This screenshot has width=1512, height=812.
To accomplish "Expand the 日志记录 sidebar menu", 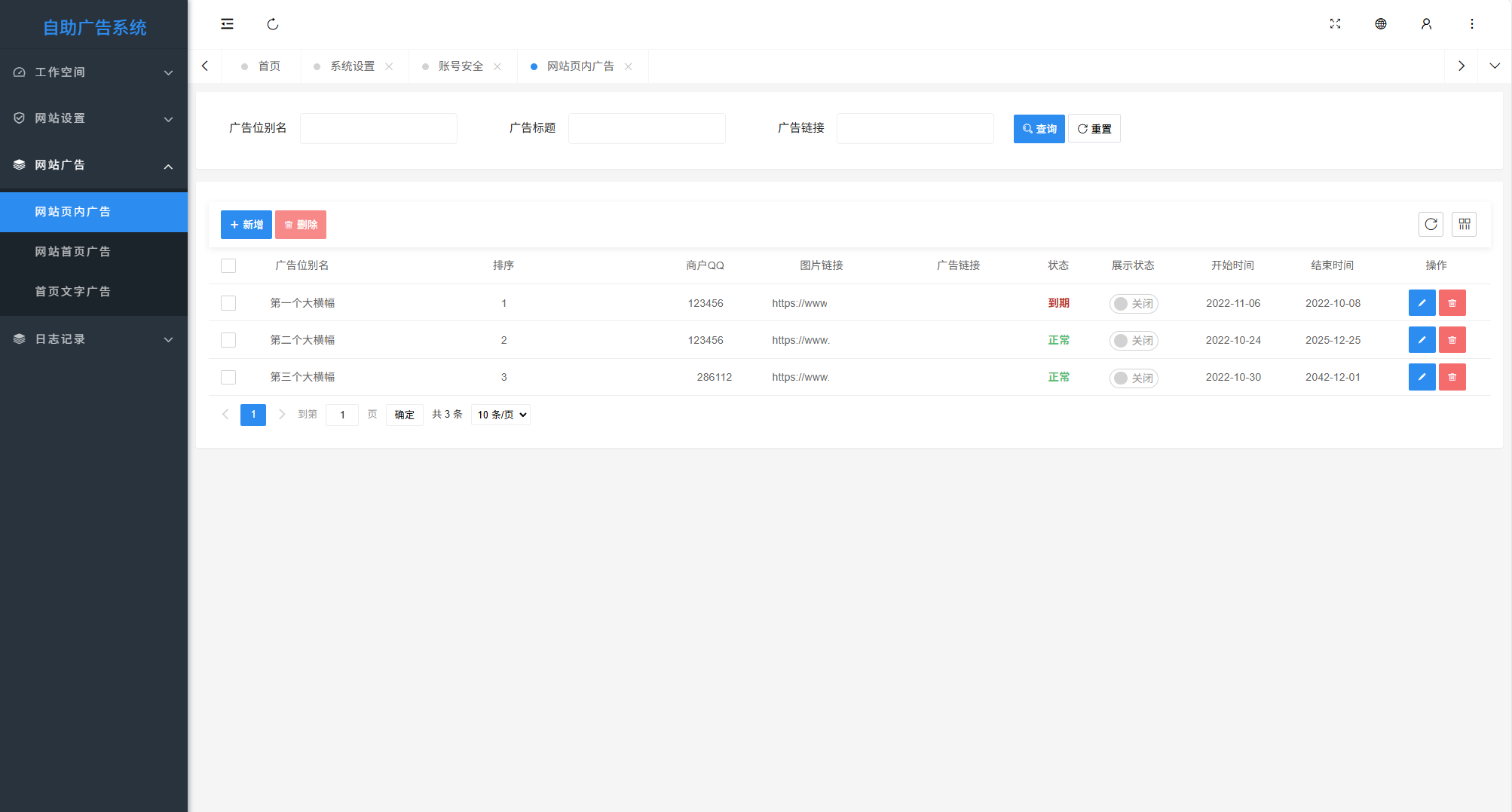I will pos(93,339).
